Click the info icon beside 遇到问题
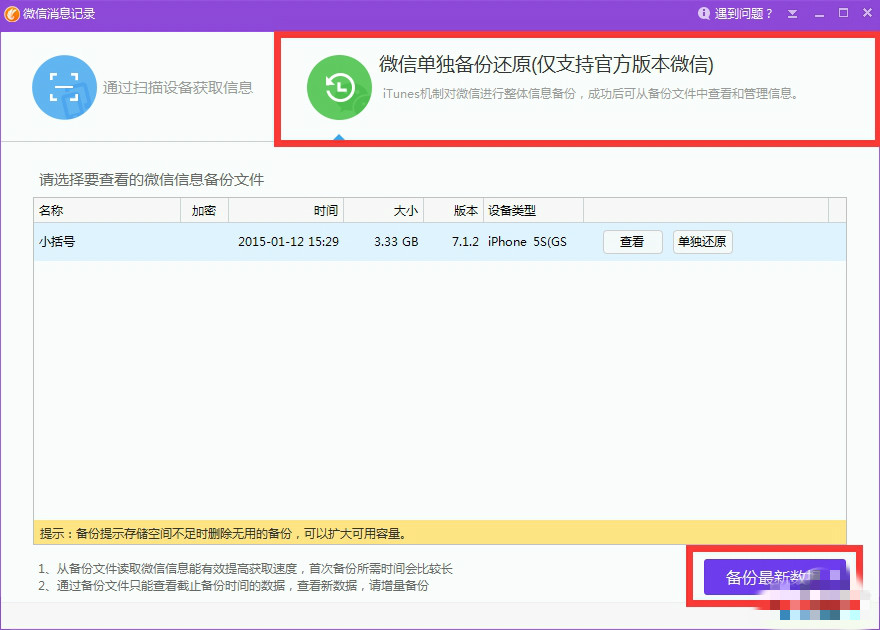Screen dimensions: 880x630 point(704,12)
